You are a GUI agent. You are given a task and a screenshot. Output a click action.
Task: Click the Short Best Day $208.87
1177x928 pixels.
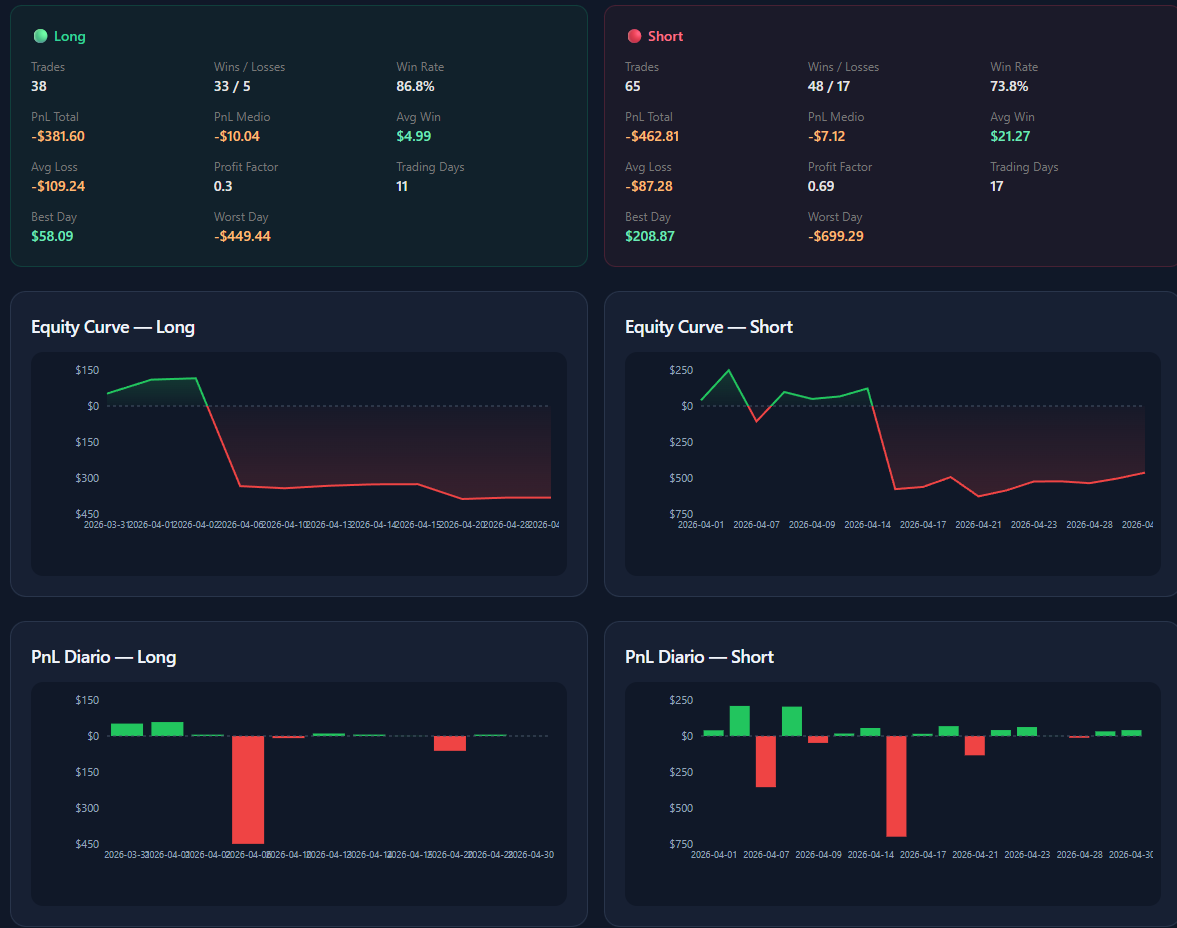coord(649,236)
